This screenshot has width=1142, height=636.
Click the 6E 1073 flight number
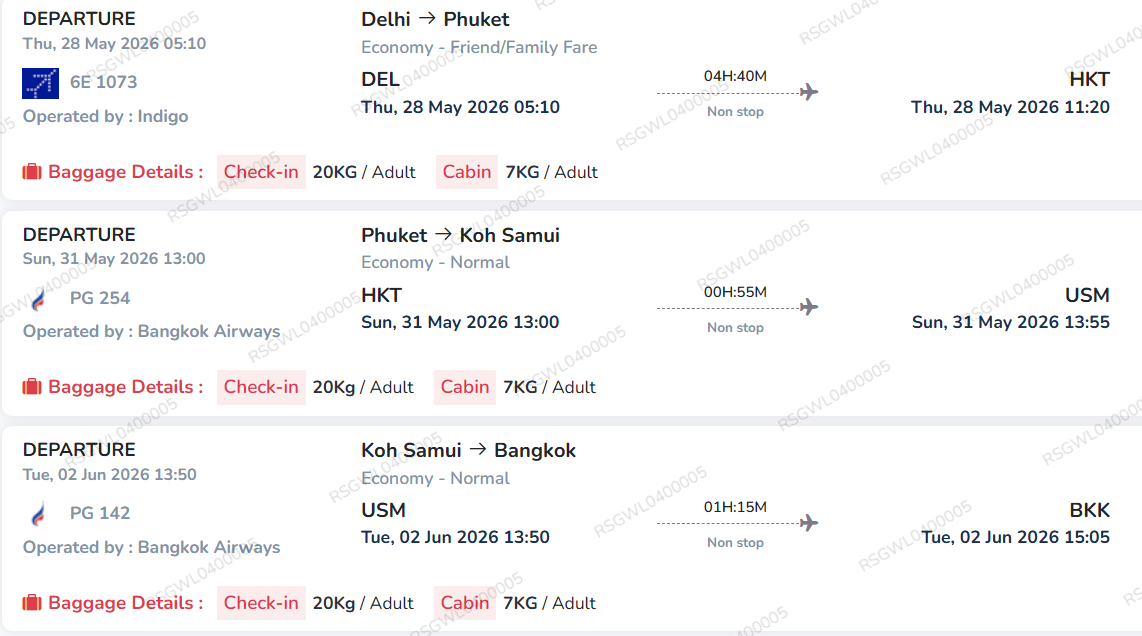[104, 82]
